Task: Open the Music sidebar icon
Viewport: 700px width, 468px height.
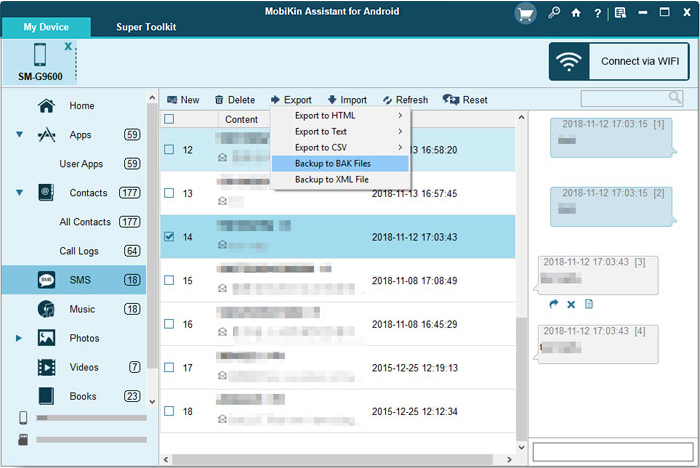Action: [x=46, y=309]
